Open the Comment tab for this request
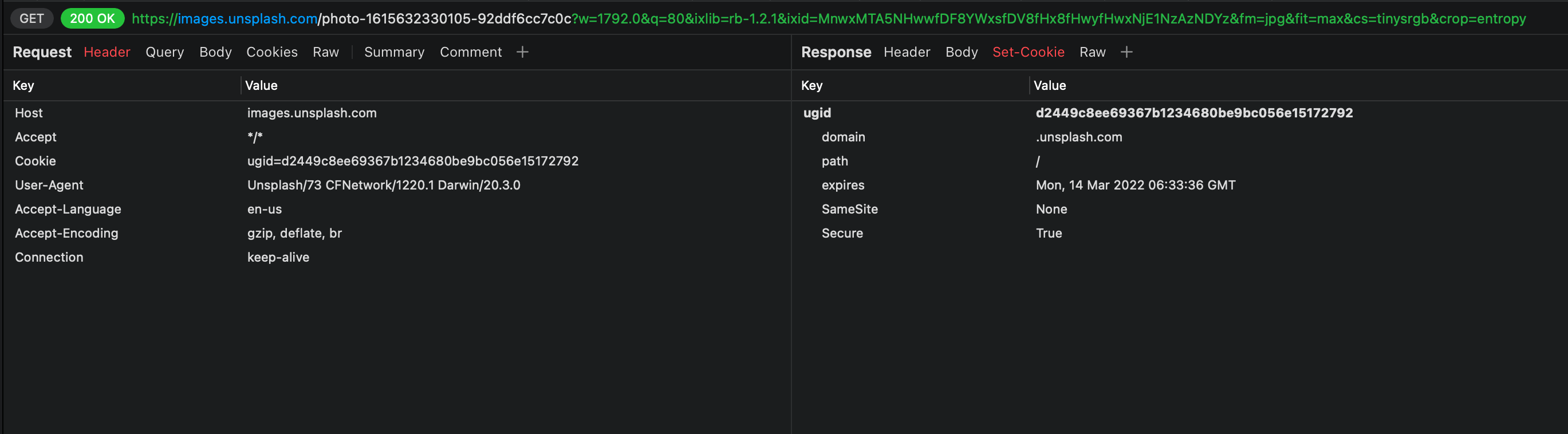The image size is (1568, 434). point(471,52)
